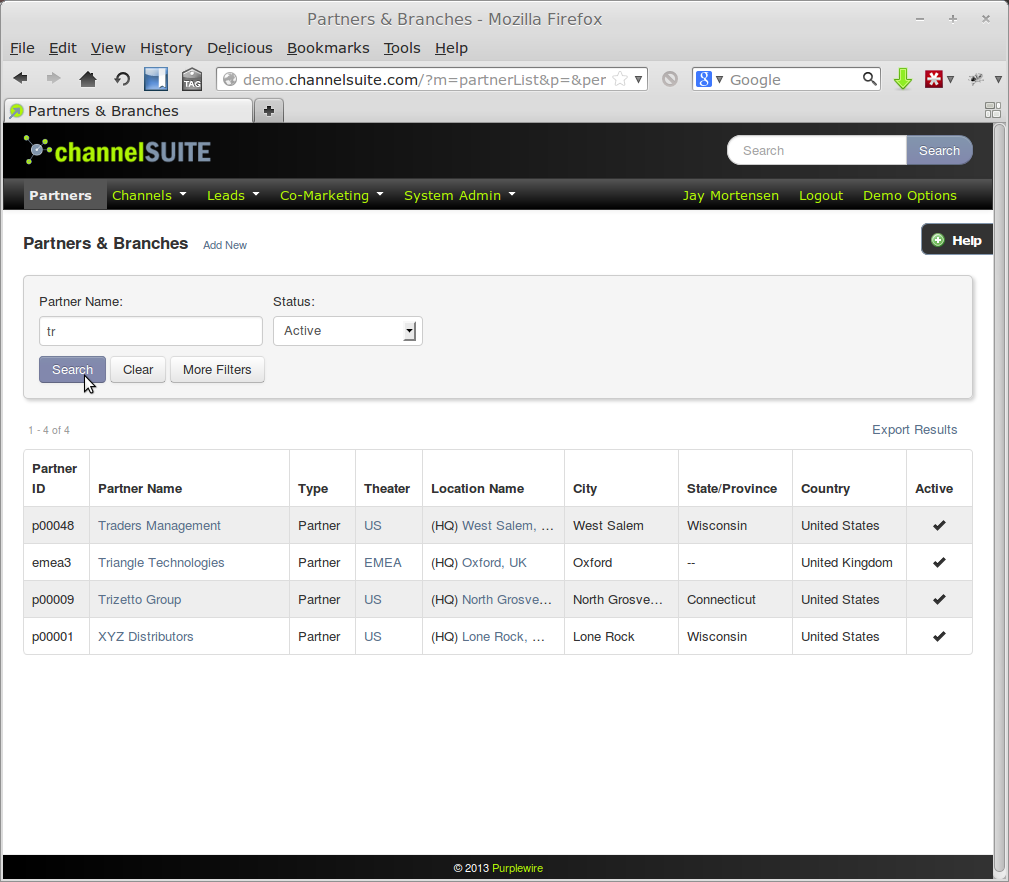This screenshot has width=1009, height=882.
Task: Click the Google search engine icon
Action: coord(704,79)
